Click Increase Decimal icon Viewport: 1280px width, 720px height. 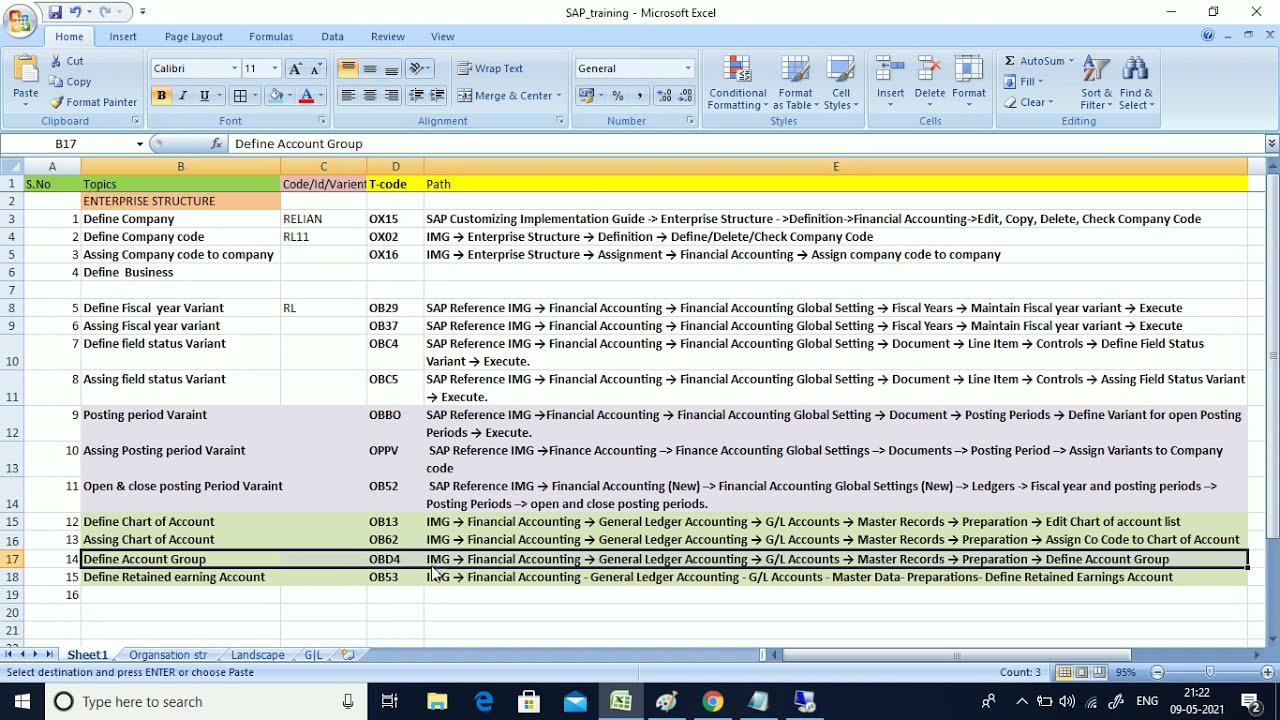pos(664,96)
